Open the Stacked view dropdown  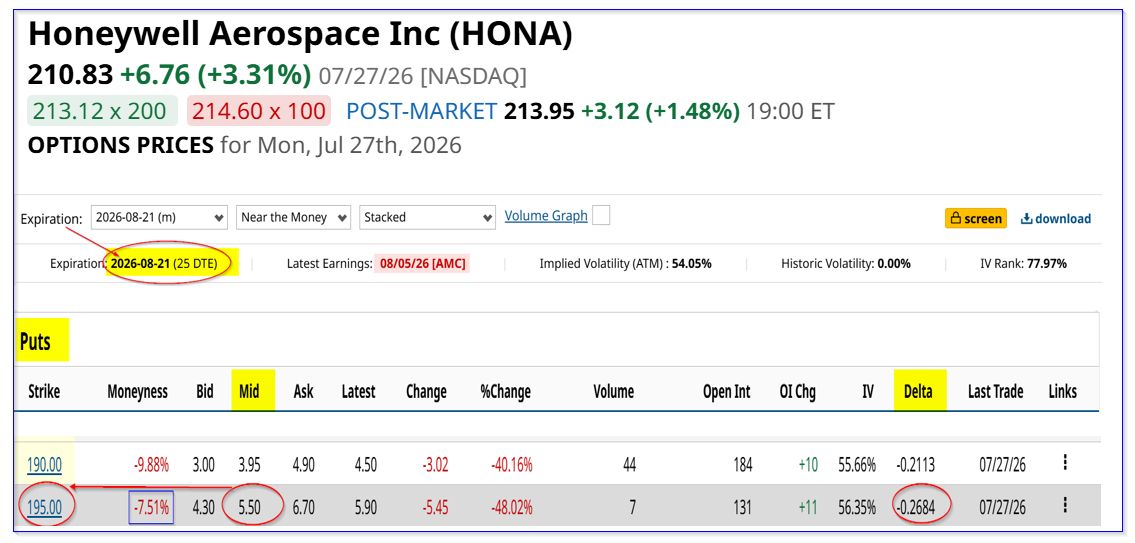(x=427, y=217)
